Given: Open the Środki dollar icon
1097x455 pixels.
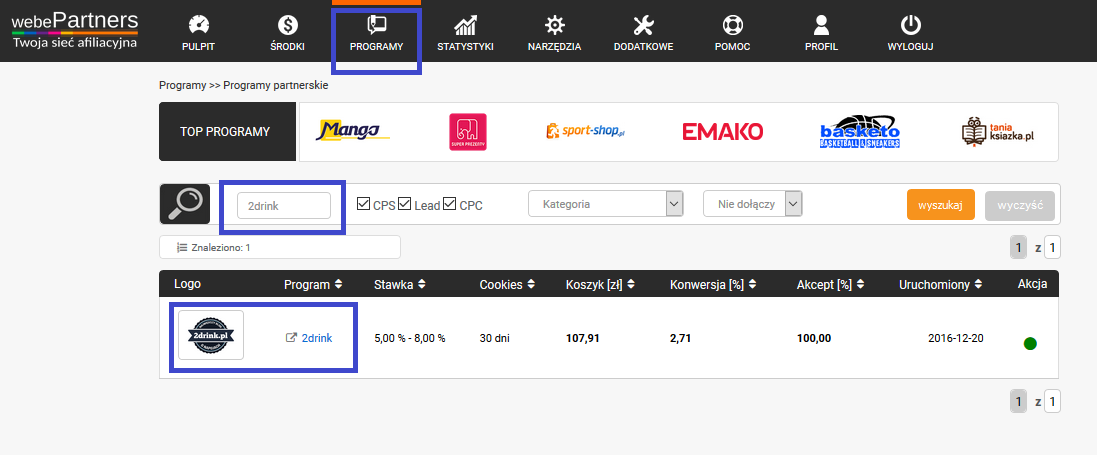Looking at the screenshot, I should (x=288, y=26).
